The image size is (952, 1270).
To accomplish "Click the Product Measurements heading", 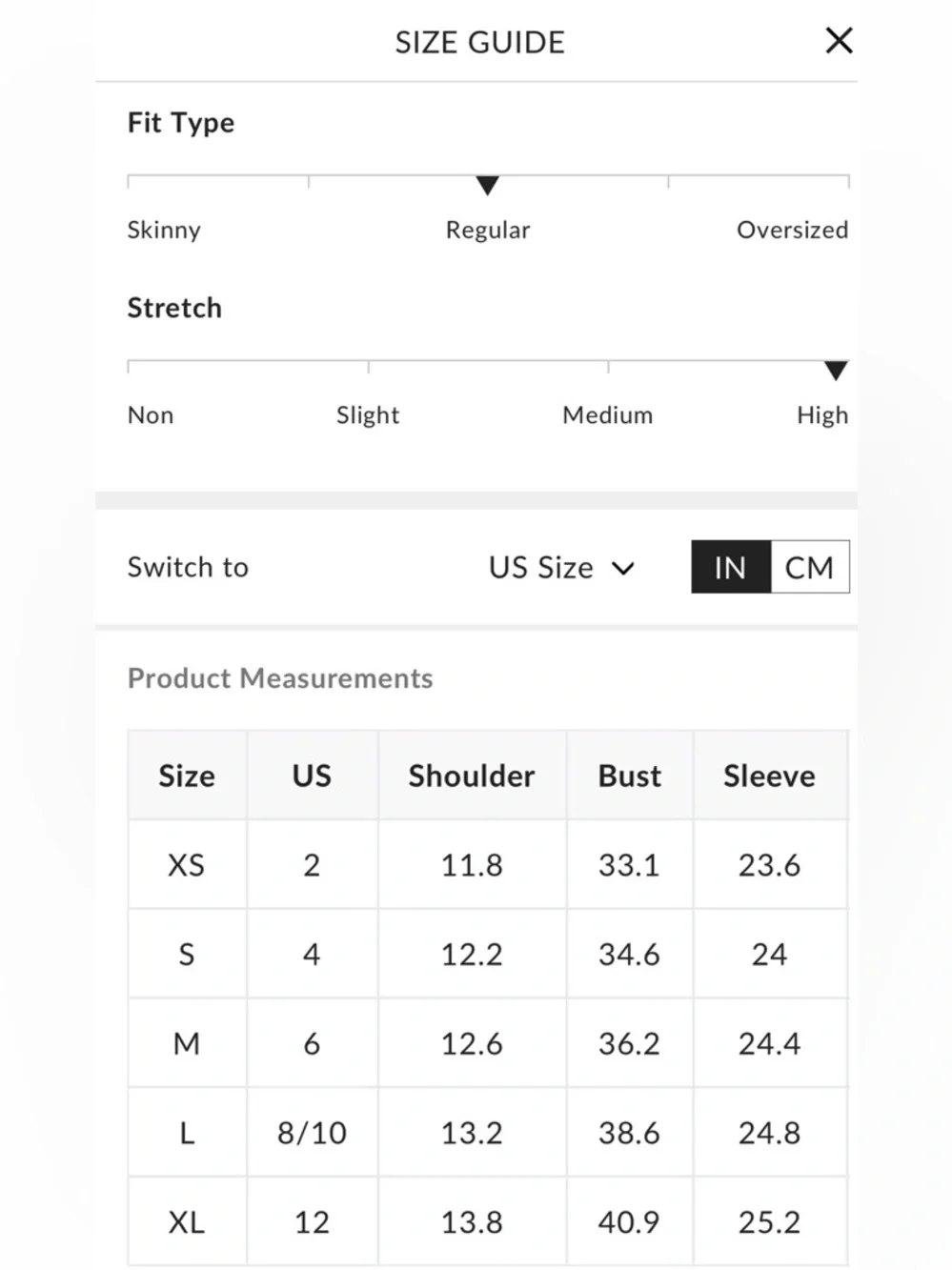I will [280, 678].
